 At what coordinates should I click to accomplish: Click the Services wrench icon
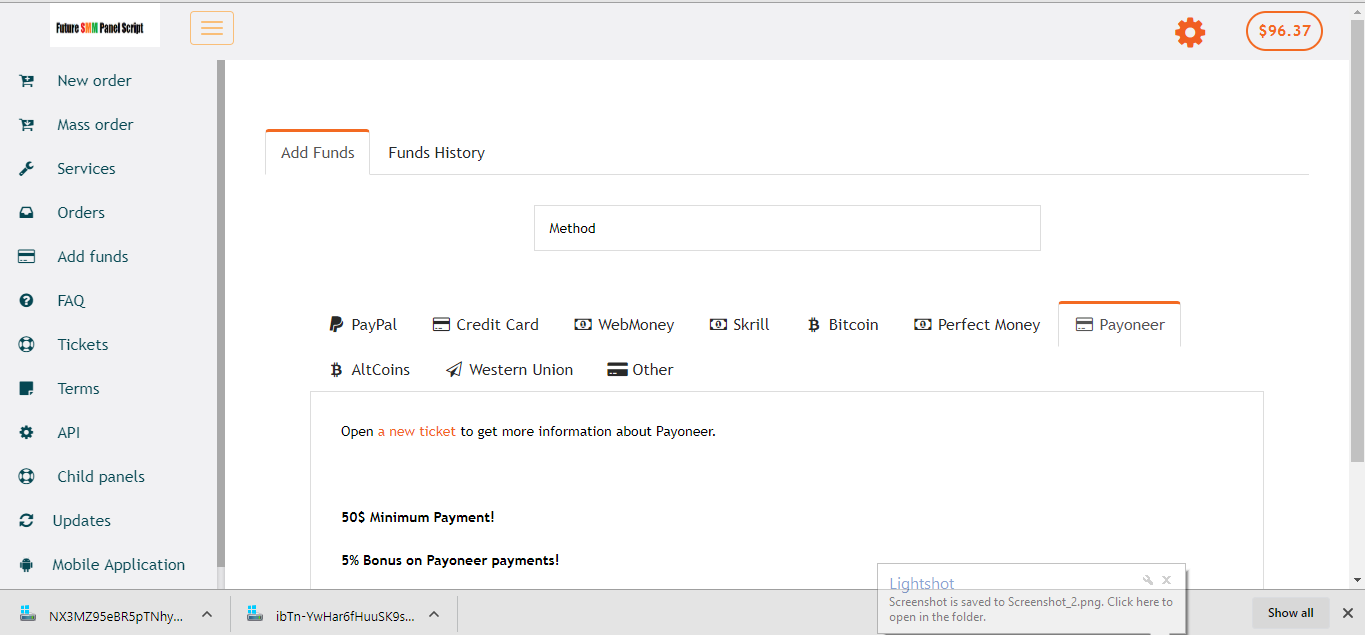click(27, 169)
